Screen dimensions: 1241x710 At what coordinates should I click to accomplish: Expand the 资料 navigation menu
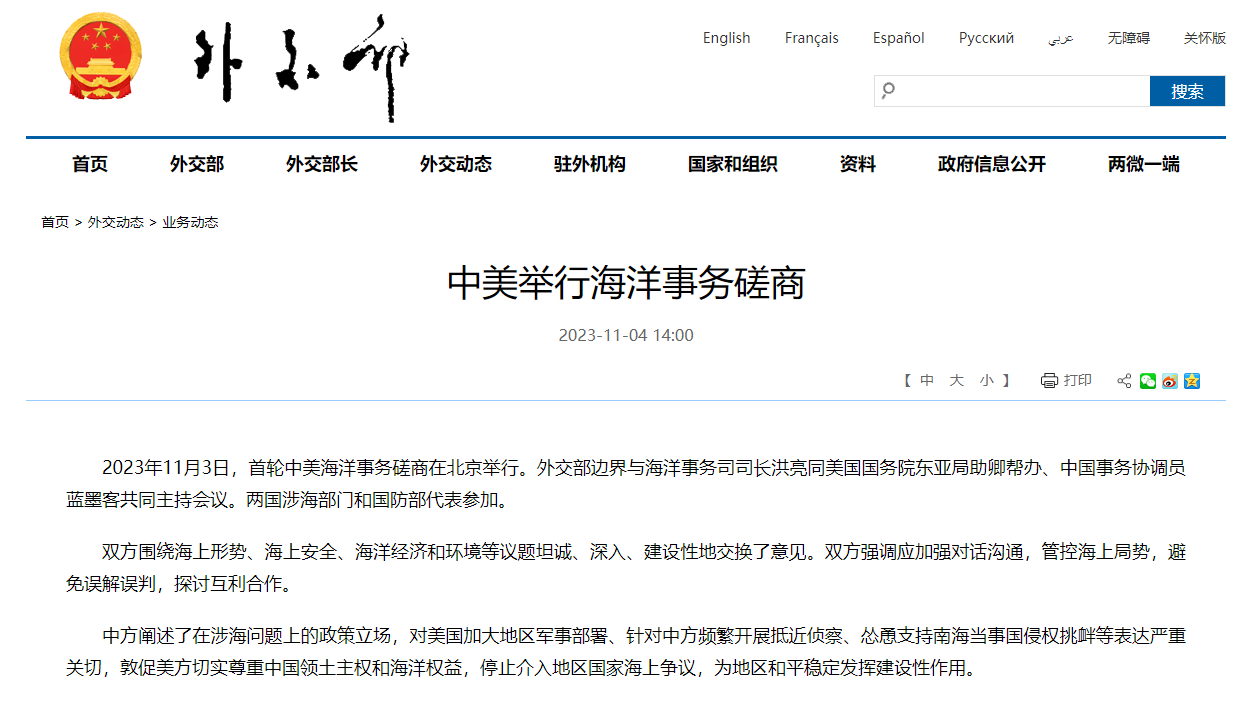[x=857, y=164]
